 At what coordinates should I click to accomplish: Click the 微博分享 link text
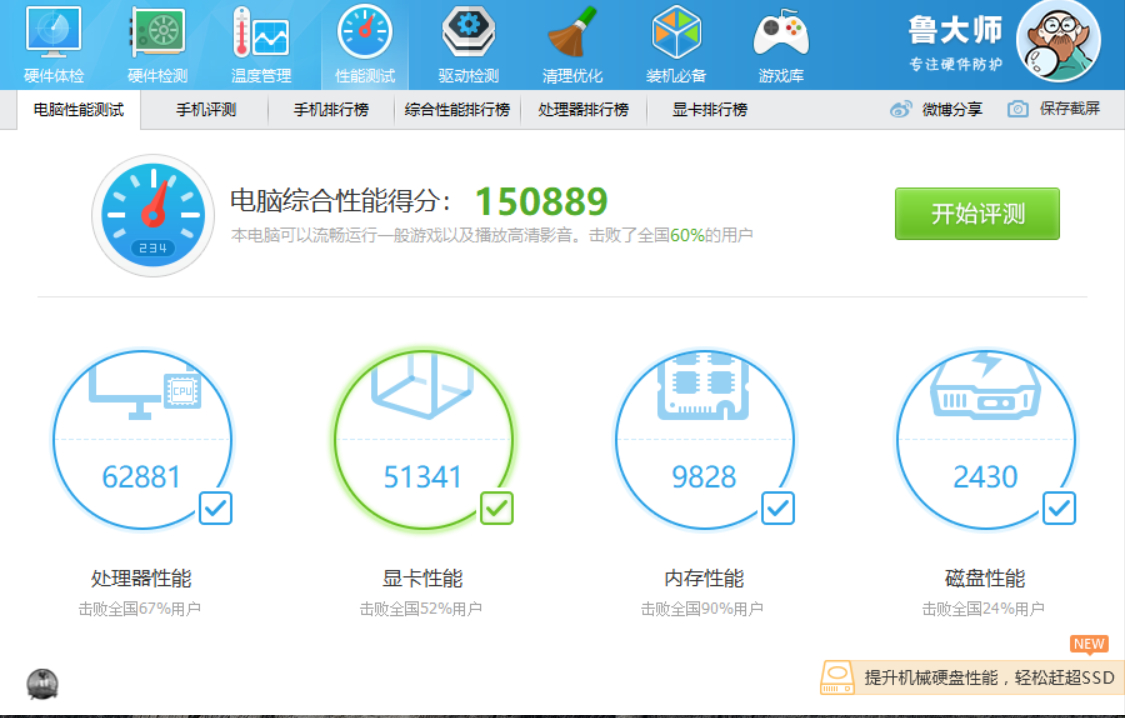pyautogui.click(x=951, y=110)
